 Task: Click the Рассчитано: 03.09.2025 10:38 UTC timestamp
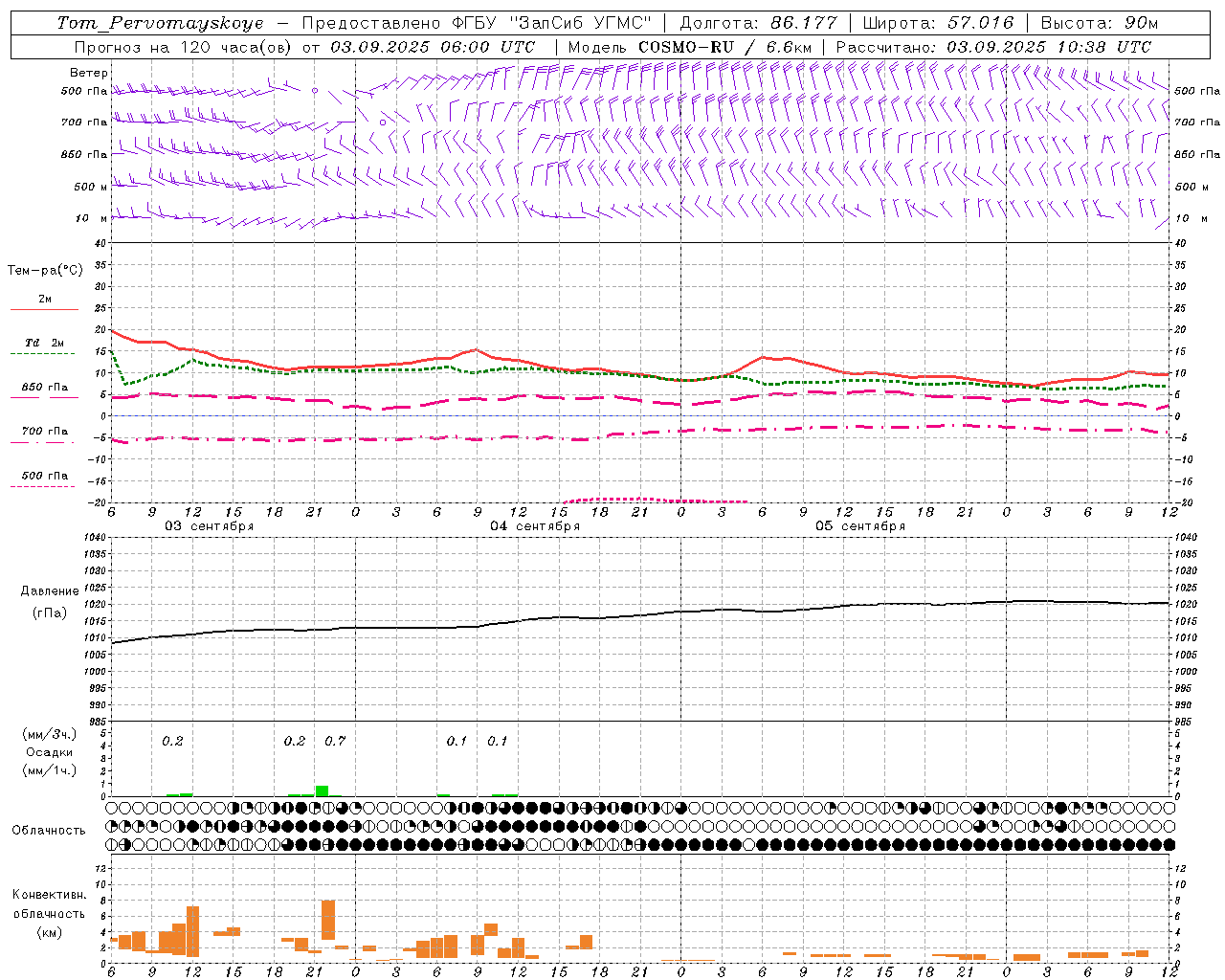(x=993, y=47)
